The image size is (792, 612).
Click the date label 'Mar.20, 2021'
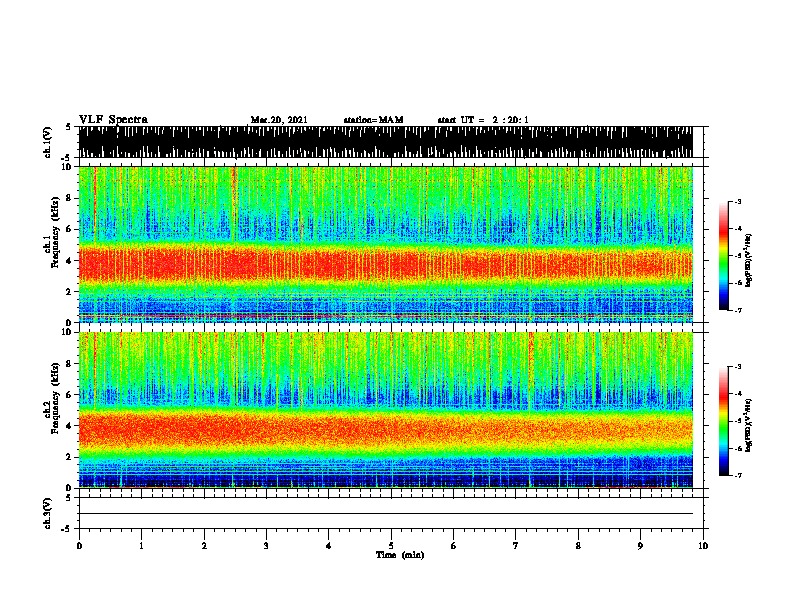(x=279, y=120)
